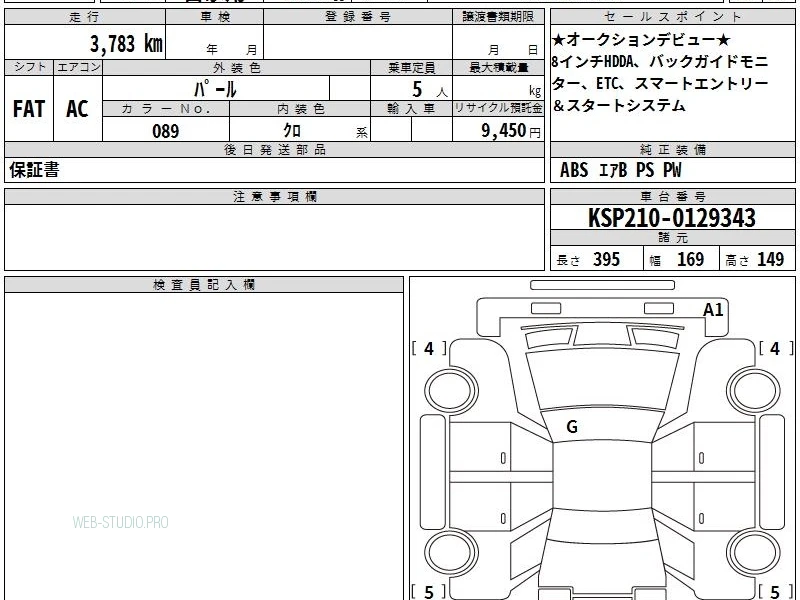Click seating capacity 5 人
Image resolution: width=800 pixels, height=600 pixels.
pos(429,90)
